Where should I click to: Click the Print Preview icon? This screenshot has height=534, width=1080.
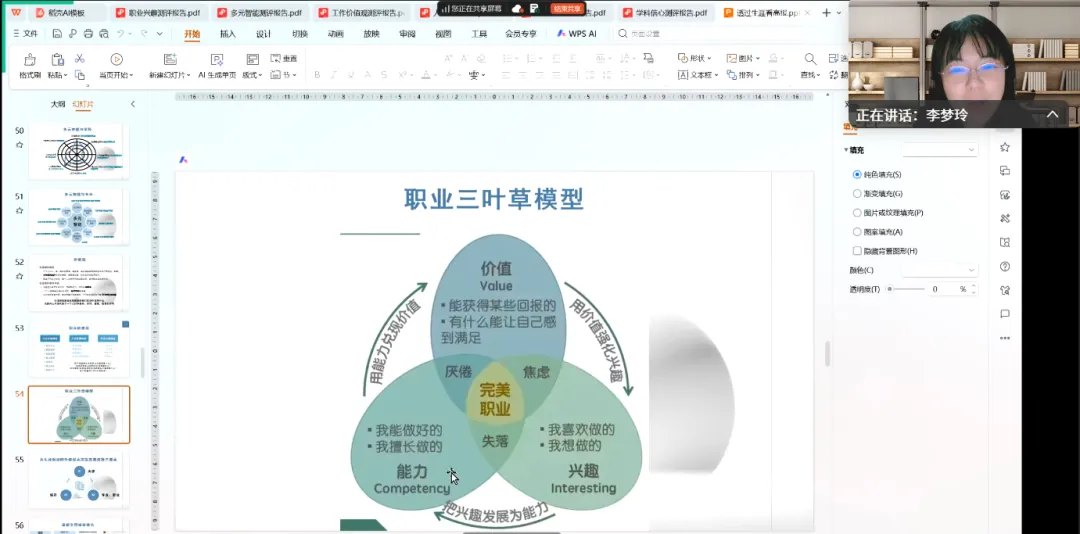(104, 33)
